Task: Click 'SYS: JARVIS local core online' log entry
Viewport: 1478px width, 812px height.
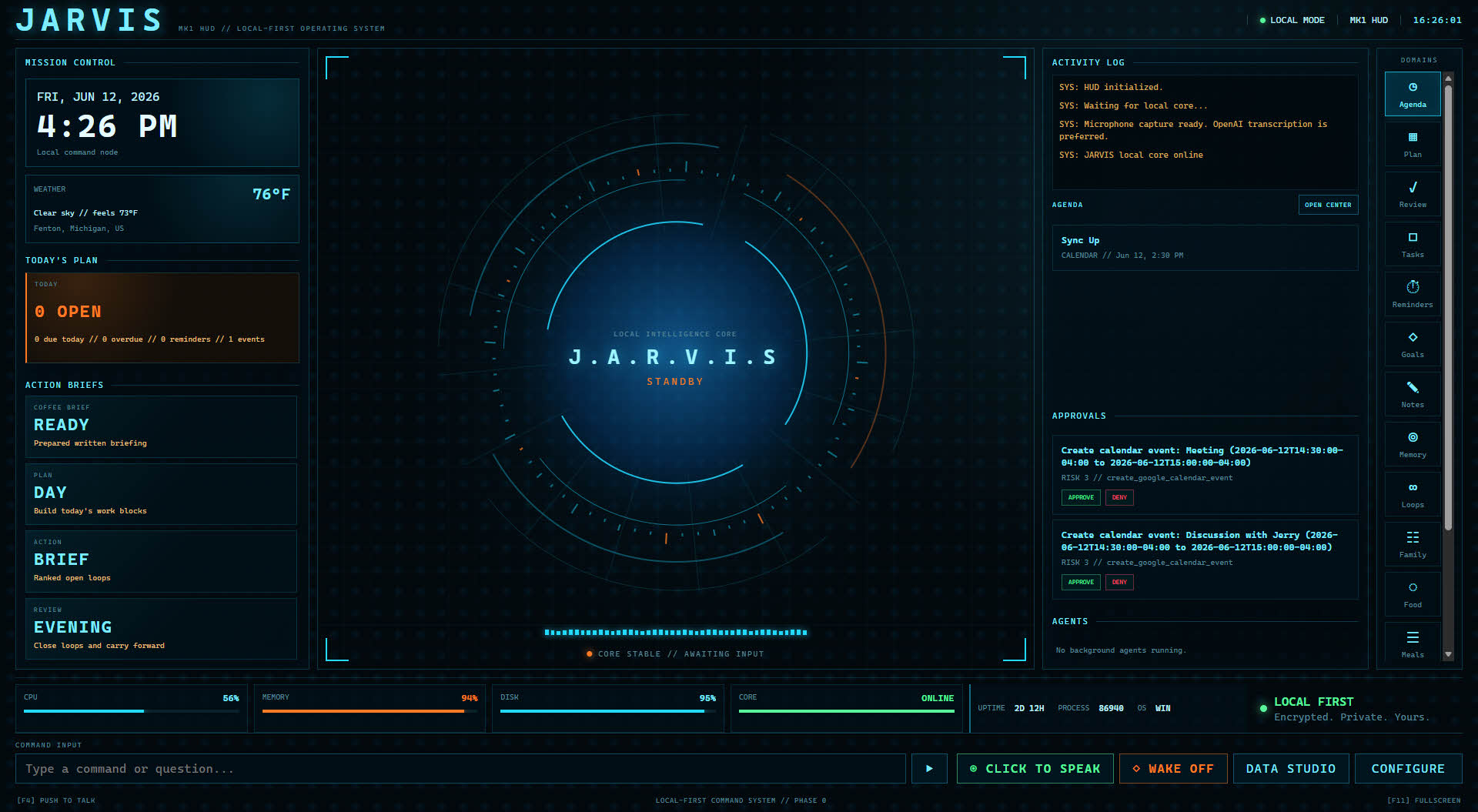Action: (1131, 155)
